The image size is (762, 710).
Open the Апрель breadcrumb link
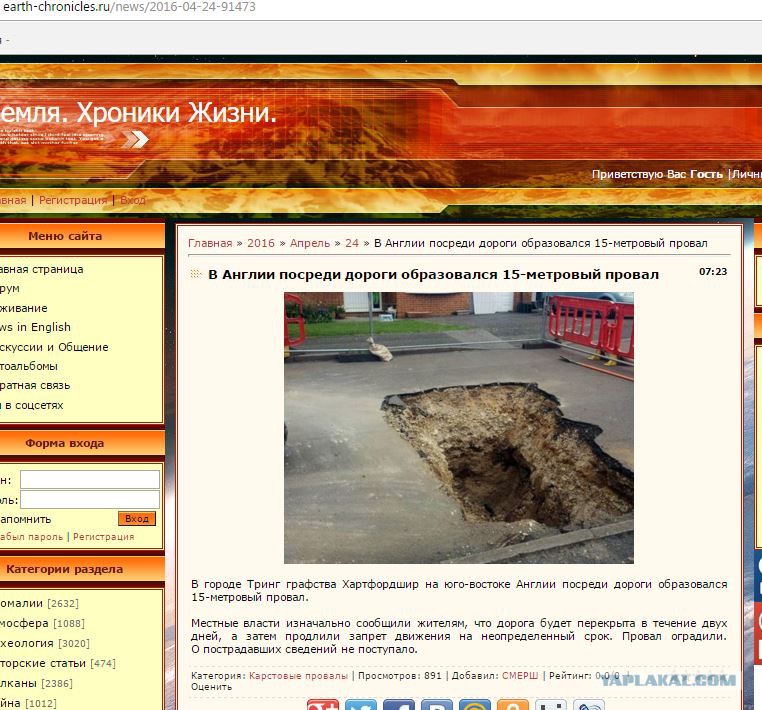tap(310, 243)
